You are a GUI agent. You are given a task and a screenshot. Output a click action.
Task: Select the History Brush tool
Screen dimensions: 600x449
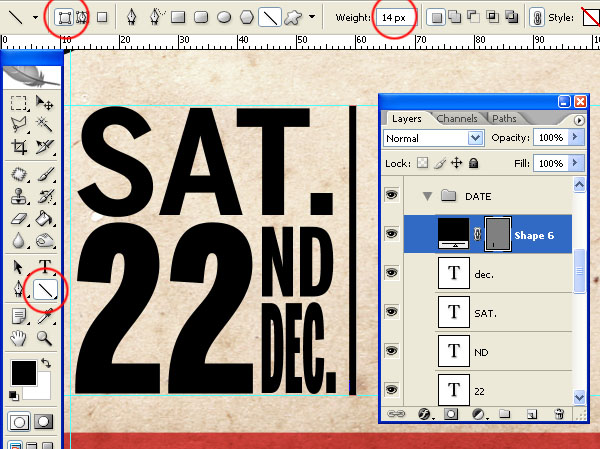coord(44,197)
